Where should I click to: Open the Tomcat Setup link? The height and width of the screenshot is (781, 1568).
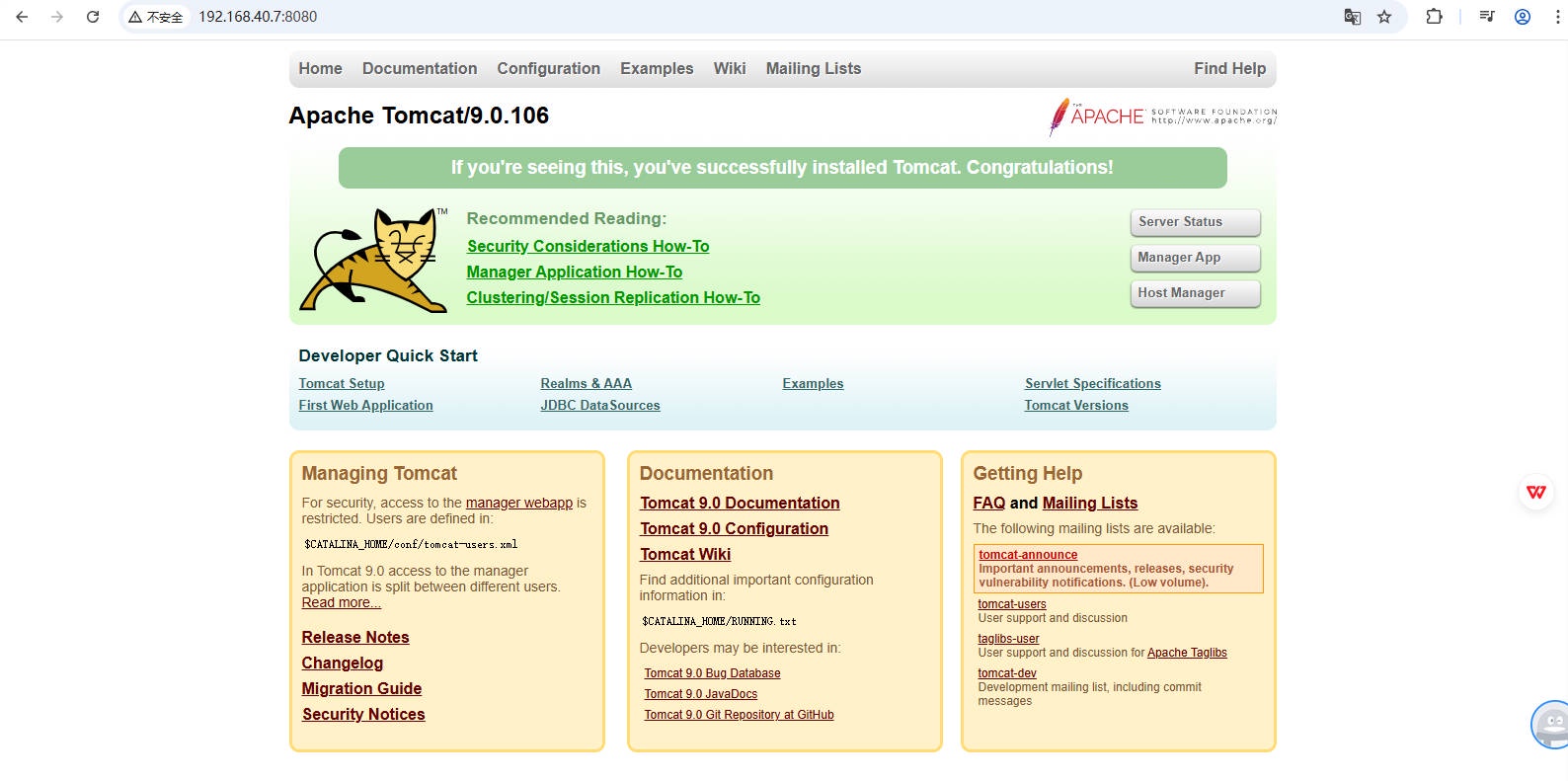(x=342, y=383)
